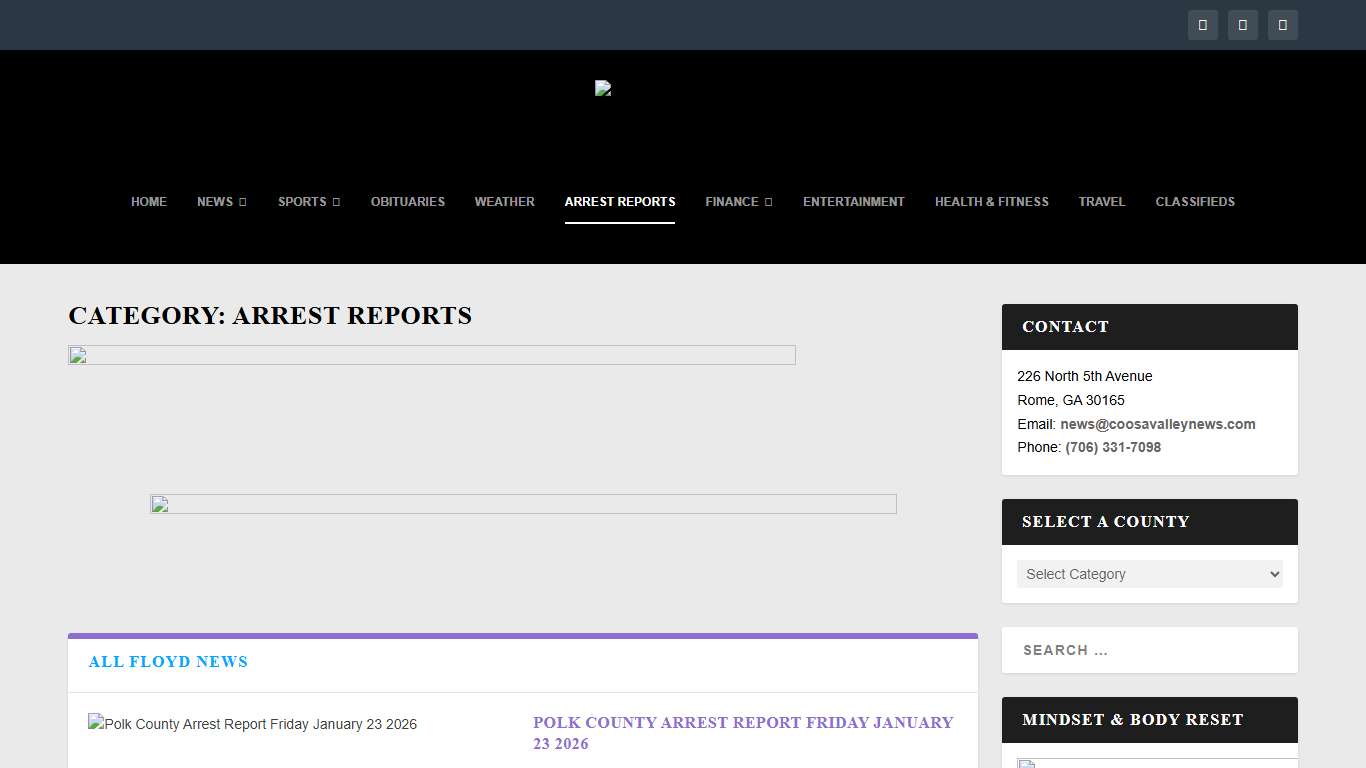Email news@coosavalleynews.com from the Contact panel
The width and height of the screenshot is (1366, 768).
[1158, 424]
